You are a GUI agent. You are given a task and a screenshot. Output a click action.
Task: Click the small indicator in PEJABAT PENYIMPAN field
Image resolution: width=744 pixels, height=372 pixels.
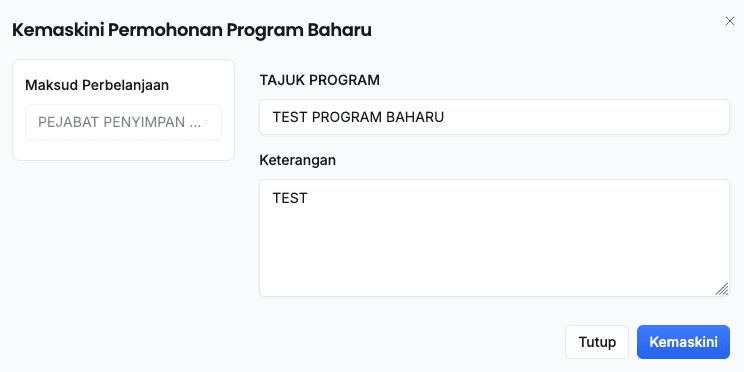coord(206,122)
